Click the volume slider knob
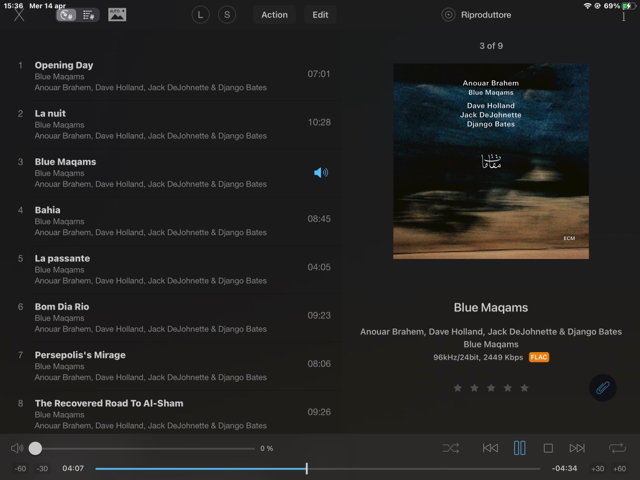Image resolution: width=640 pixels, height=480 pixels. click(x=36, y=448)
